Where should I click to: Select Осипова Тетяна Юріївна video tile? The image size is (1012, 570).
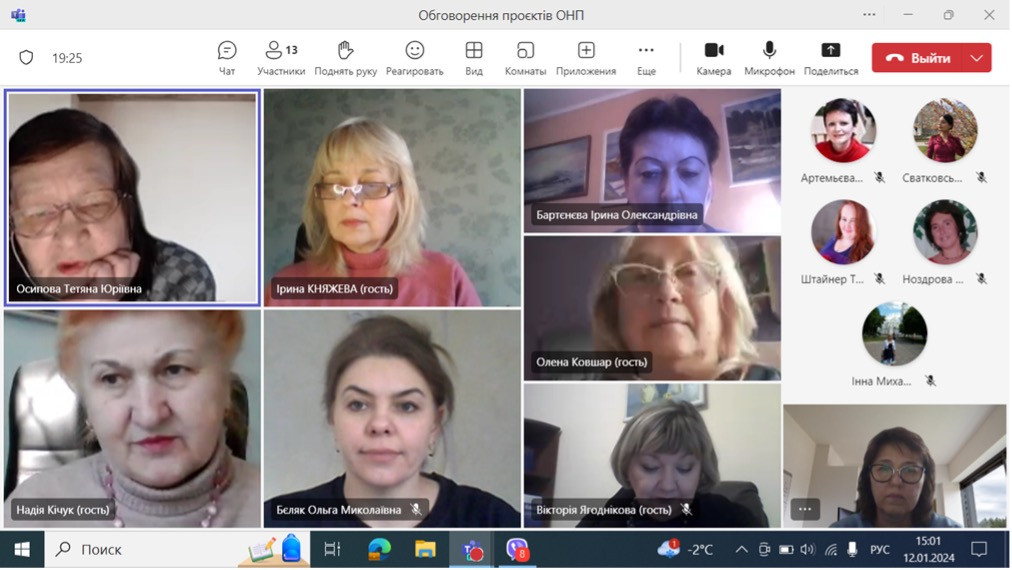click(132, 198)
